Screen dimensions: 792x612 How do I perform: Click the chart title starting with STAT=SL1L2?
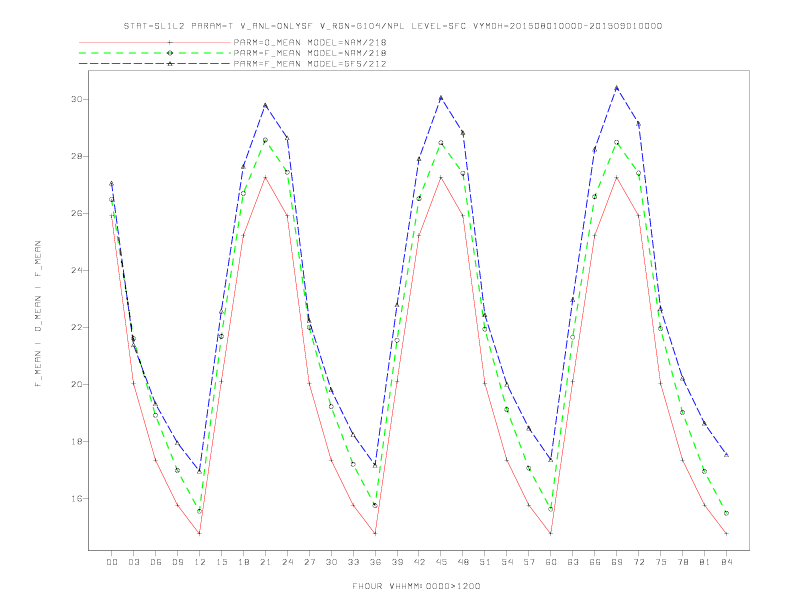(x=392, y=26)
